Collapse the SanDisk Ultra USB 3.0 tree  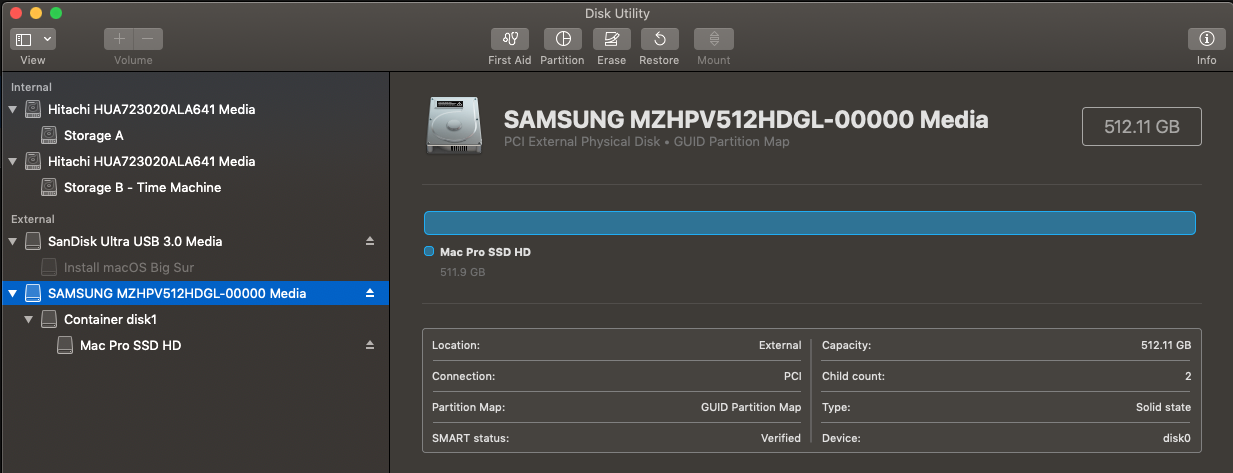pos(12,241)
